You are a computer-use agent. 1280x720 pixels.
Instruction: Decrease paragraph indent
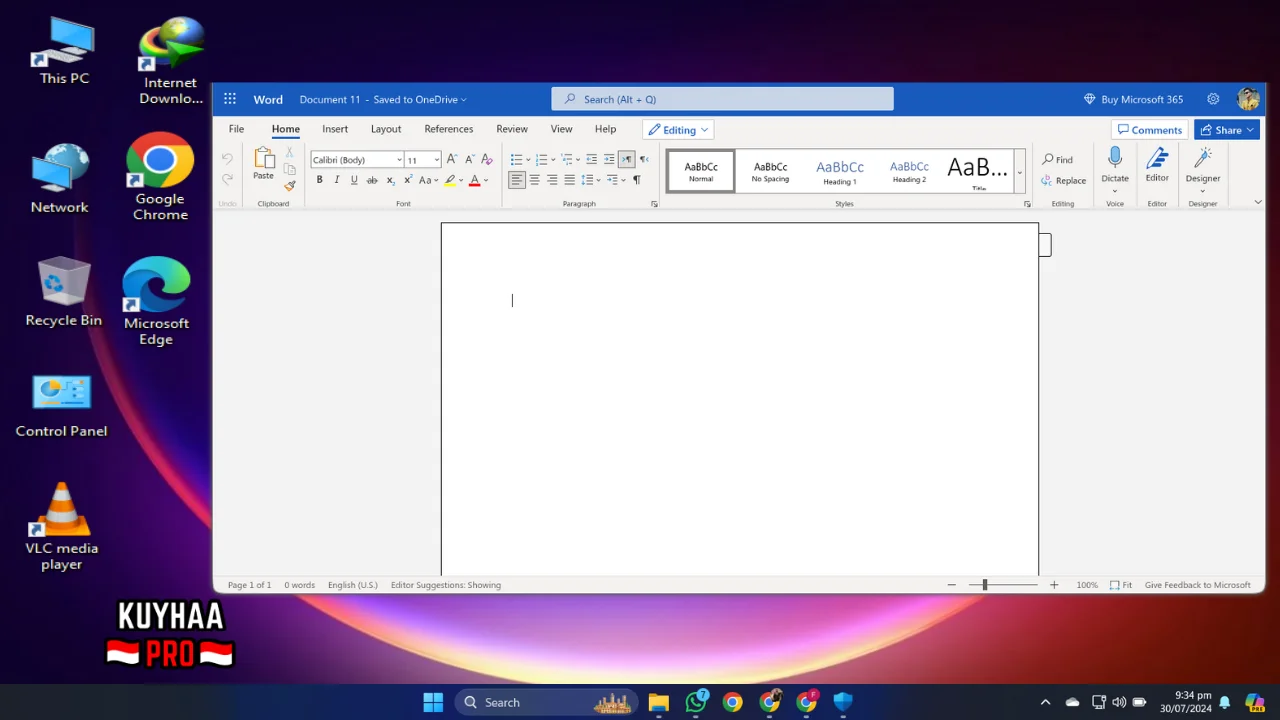pos(591,159)
